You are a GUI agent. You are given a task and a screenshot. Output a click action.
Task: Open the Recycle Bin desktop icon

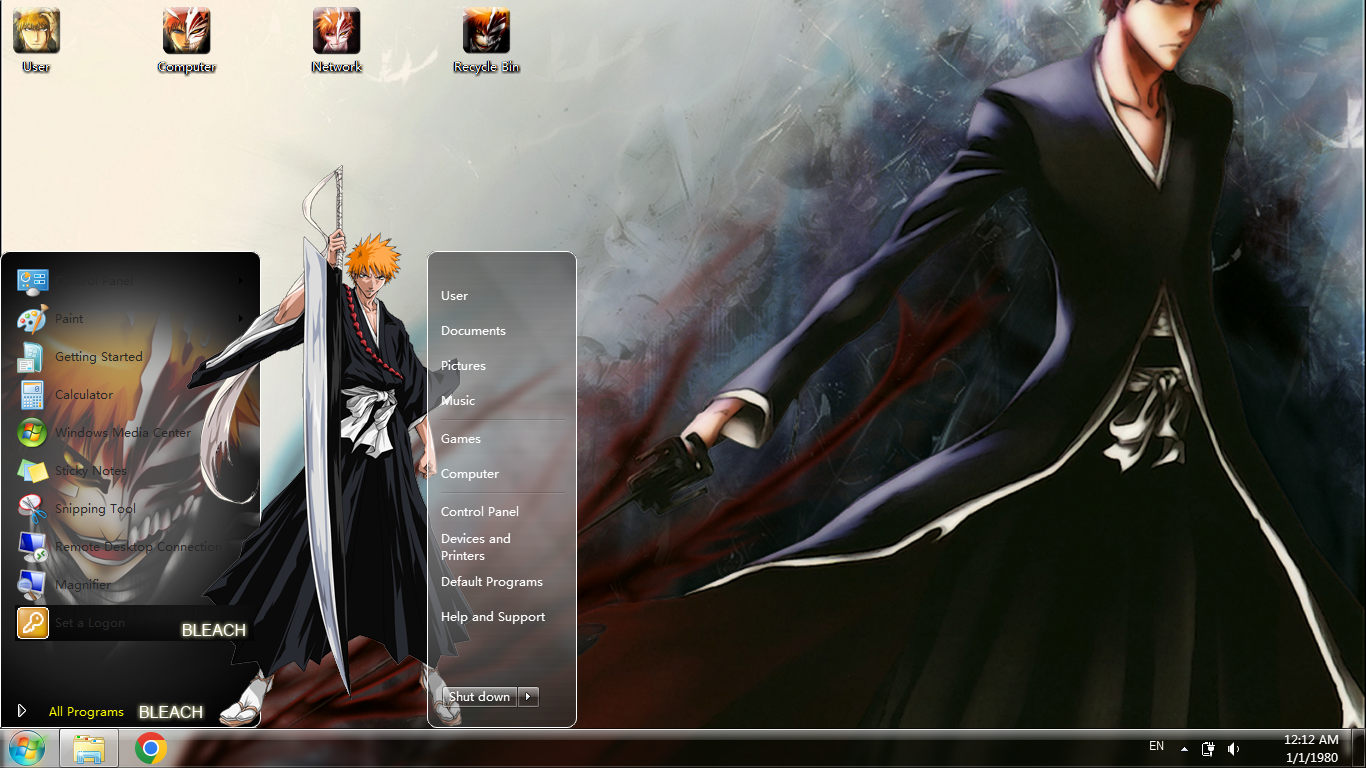pos(486,40)
